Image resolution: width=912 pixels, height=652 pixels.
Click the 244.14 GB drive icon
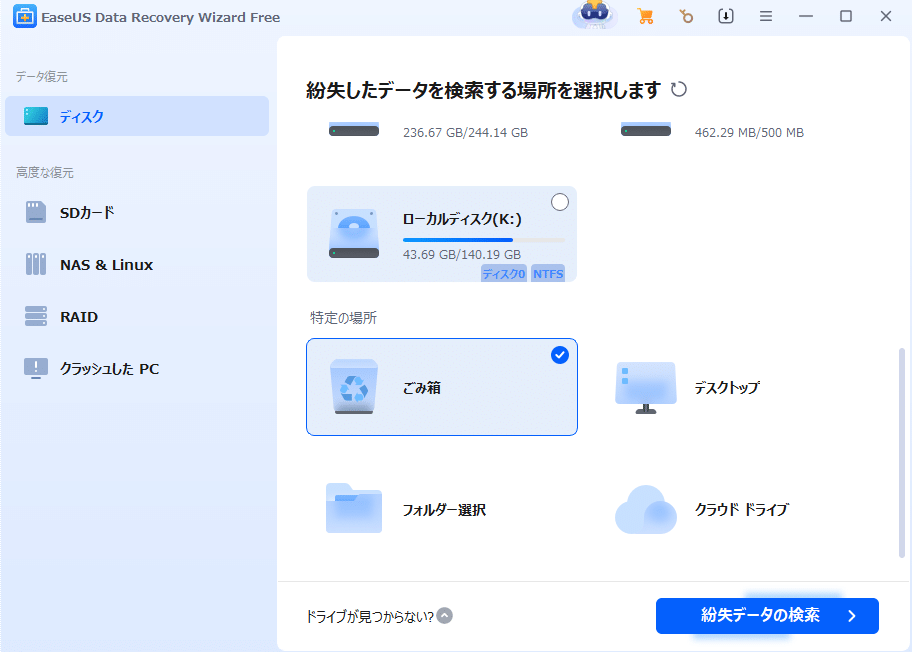pyautogui.click(x=354, y=129)
